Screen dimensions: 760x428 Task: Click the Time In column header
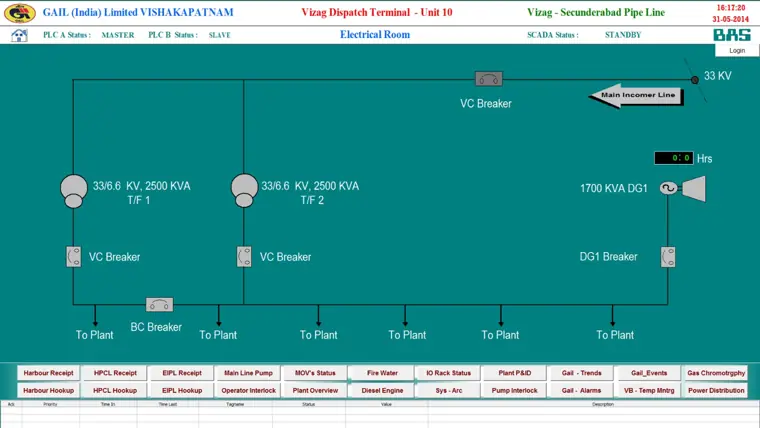[x=108, y=404]
